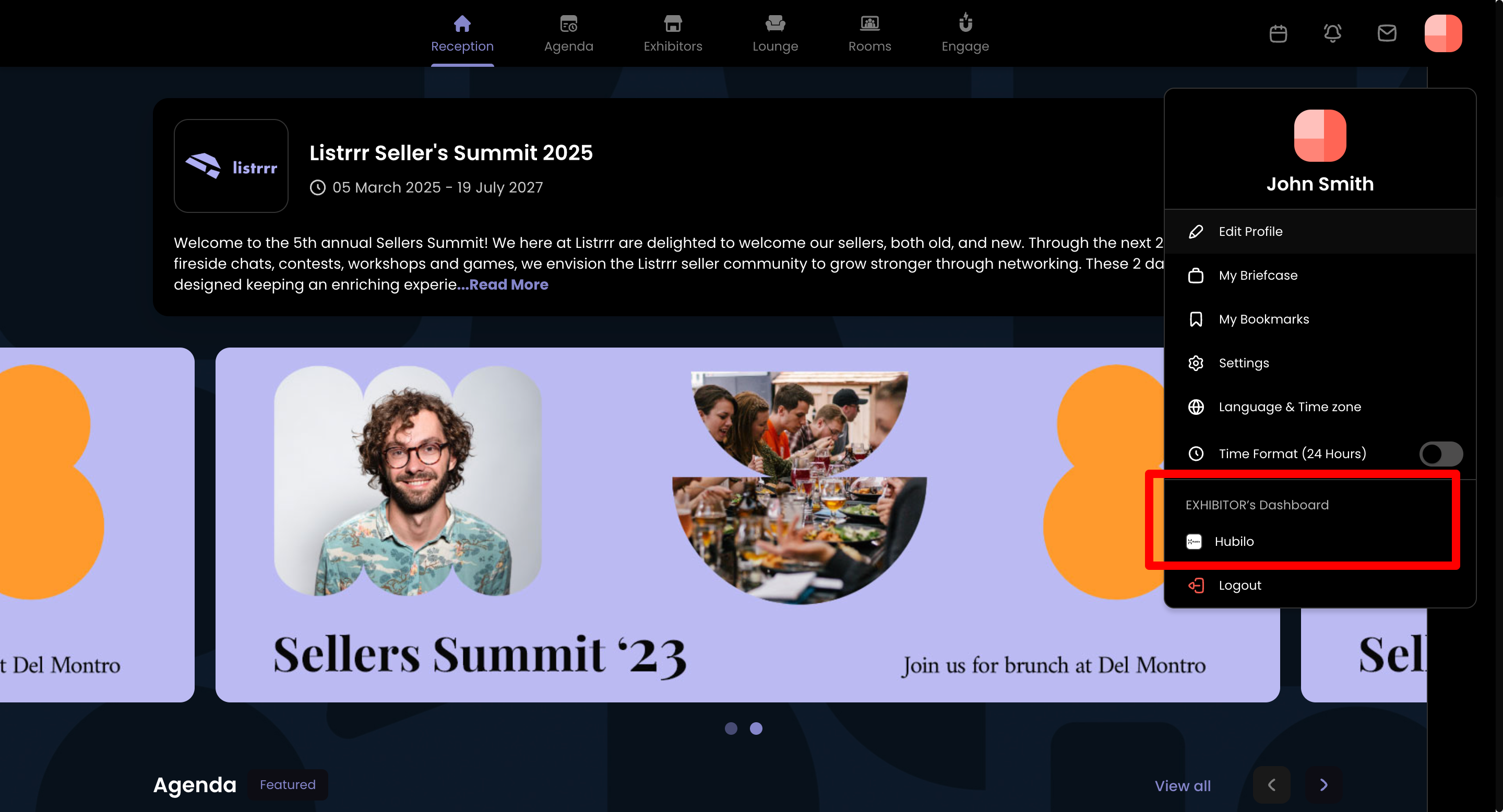Image resolution: width=1503 pixels, height=812 pixels.
Task: Select the first carousel dot indicator
Action: [x=731, y=729]
